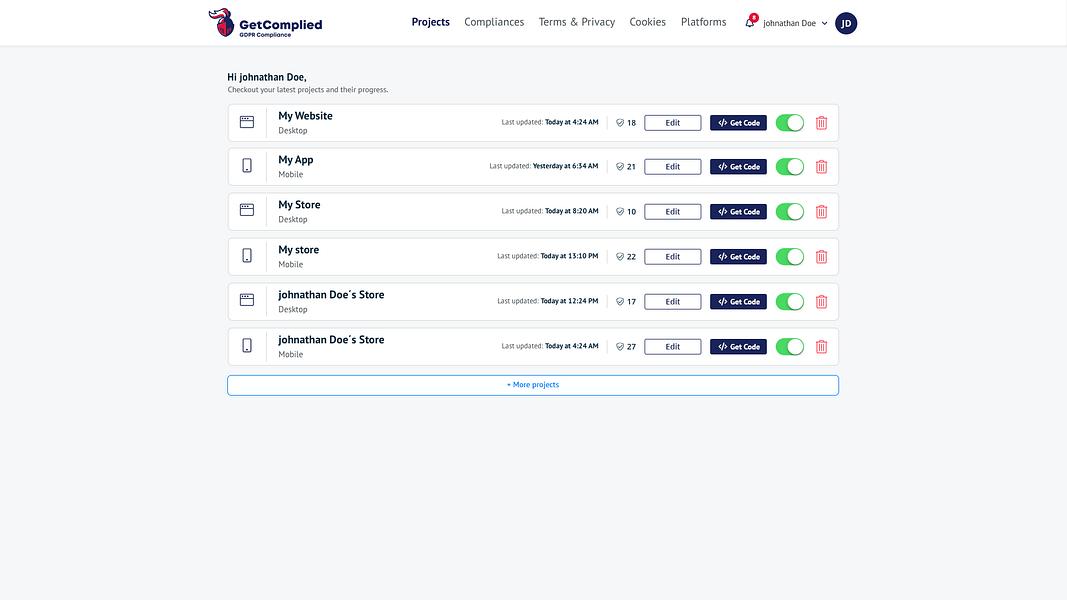Screen dimensions: 1067x600
Task: Open the notifications bell
Action: click(x=750, y=22)
